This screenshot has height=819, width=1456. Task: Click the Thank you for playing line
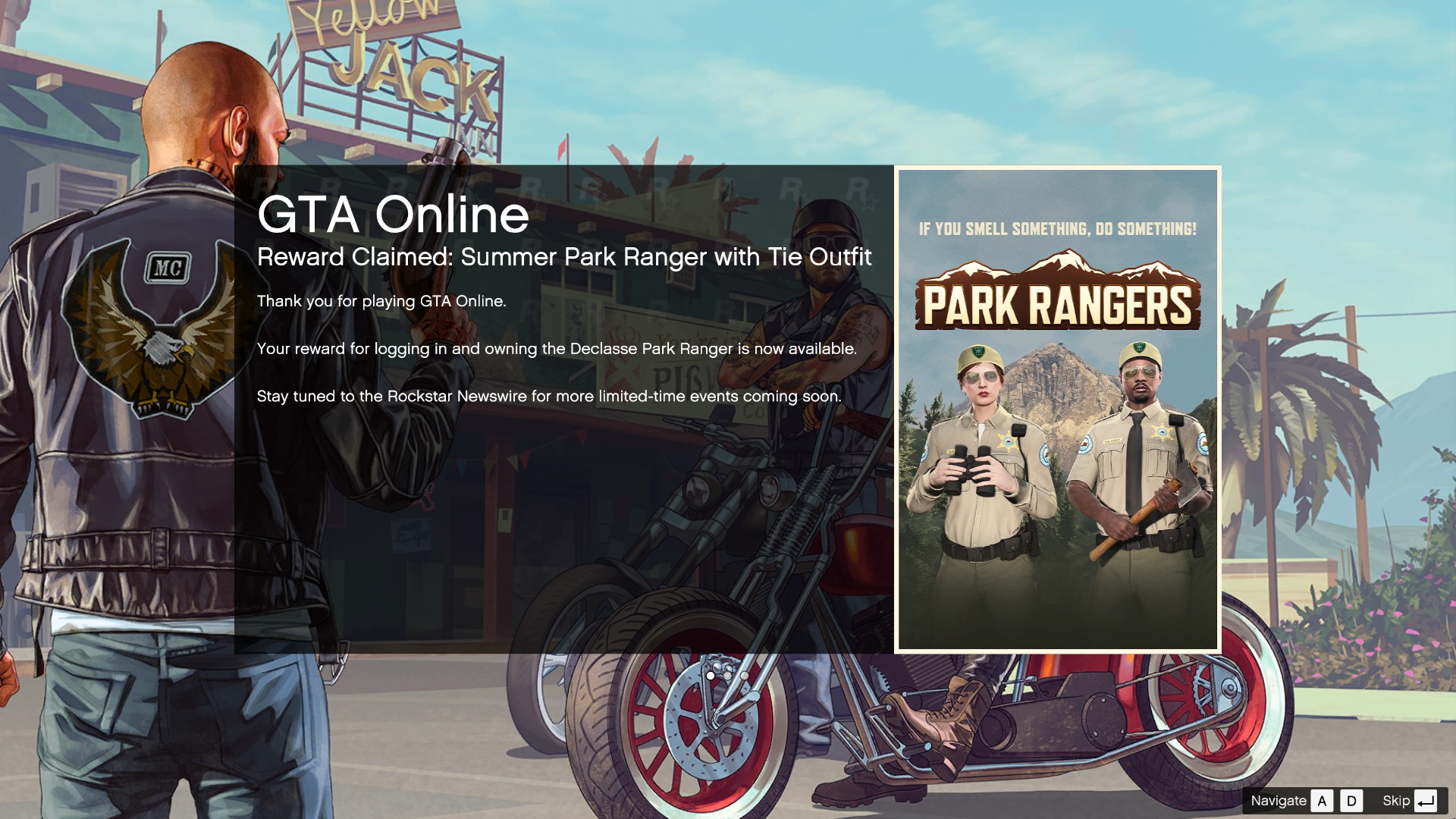tap(381, 301)
